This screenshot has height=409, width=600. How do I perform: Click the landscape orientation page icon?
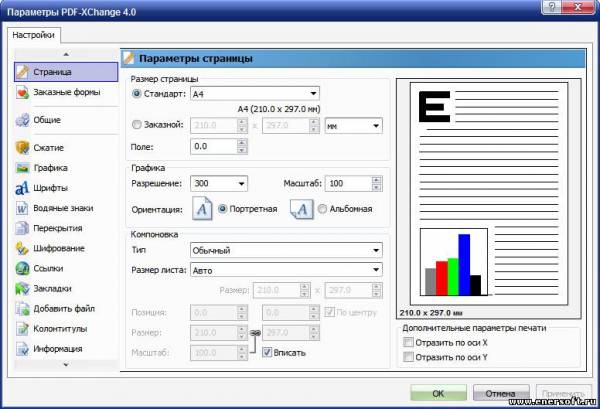pyautogui.click(x=302, y=210)
